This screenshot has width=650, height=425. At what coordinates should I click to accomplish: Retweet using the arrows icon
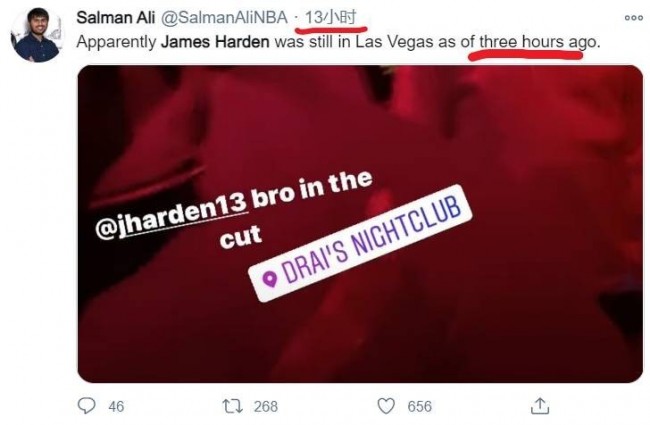point(233,406)
